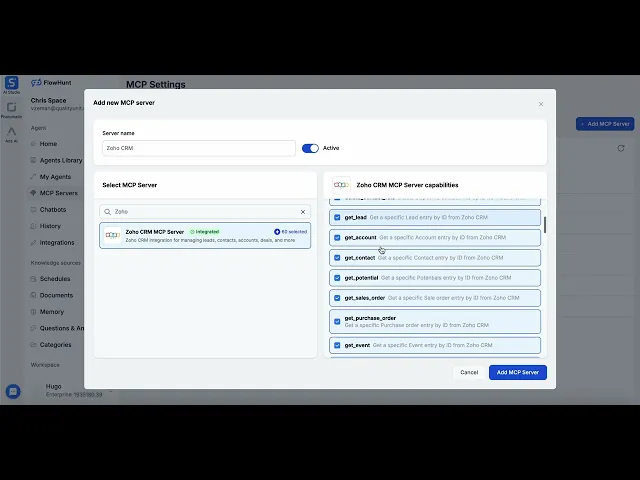Click the Zoho search input field
The image size is (640, 480).
[x=205, y=212]
